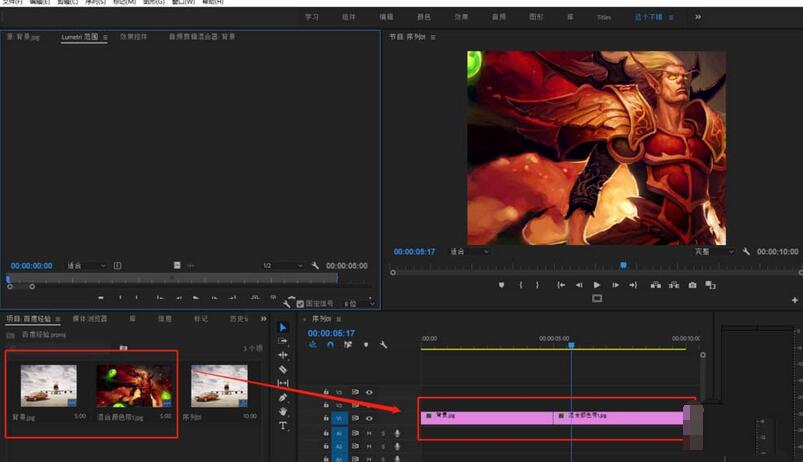Open the Titles workspace
The height and width of the screenshot is (462, 803).
coord(604,17)
